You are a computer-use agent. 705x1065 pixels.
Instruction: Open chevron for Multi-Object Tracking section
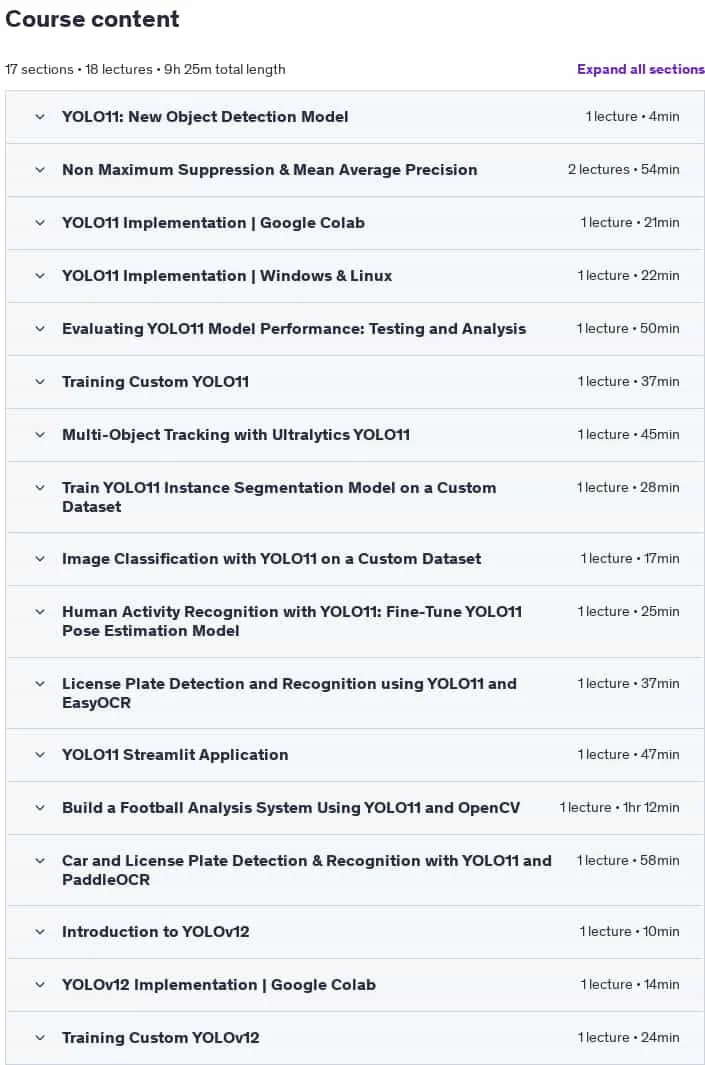click(40, 435)
